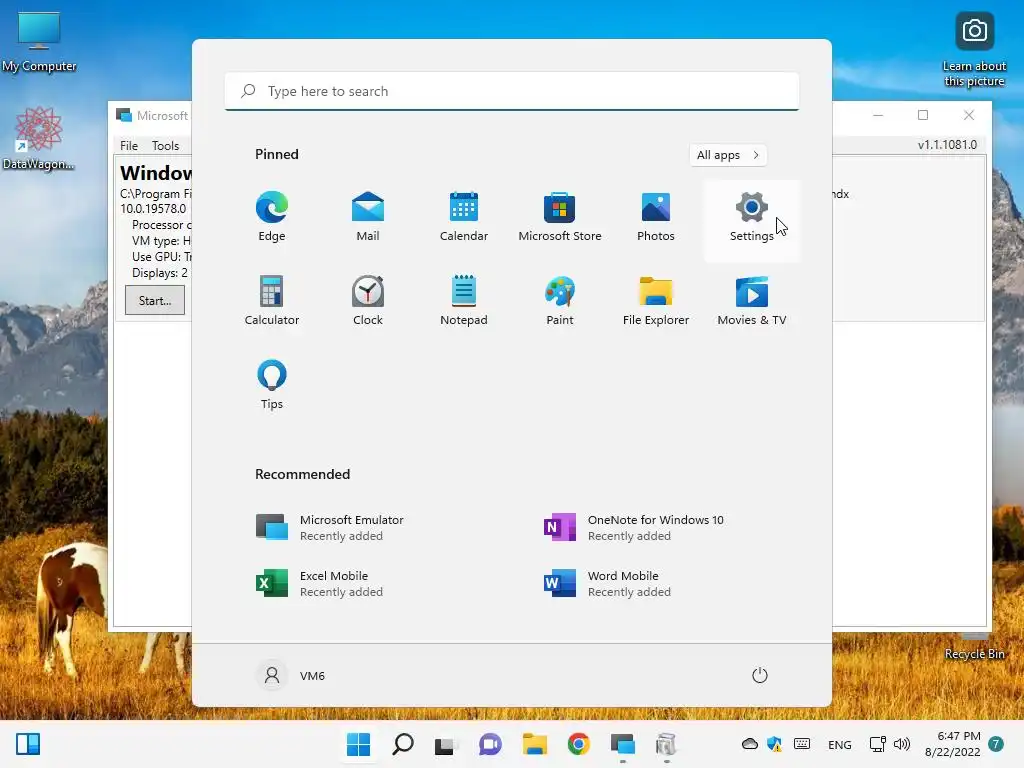Open Tools menu in Emulator window
The image size is (1024, 768).
click(x=165, y=146)
